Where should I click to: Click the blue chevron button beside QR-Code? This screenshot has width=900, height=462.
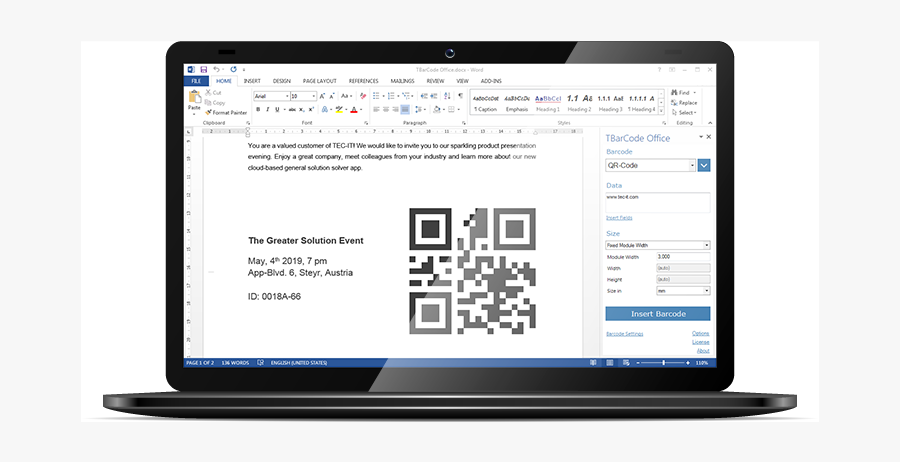pyautogui.click(x=704, y=165)
